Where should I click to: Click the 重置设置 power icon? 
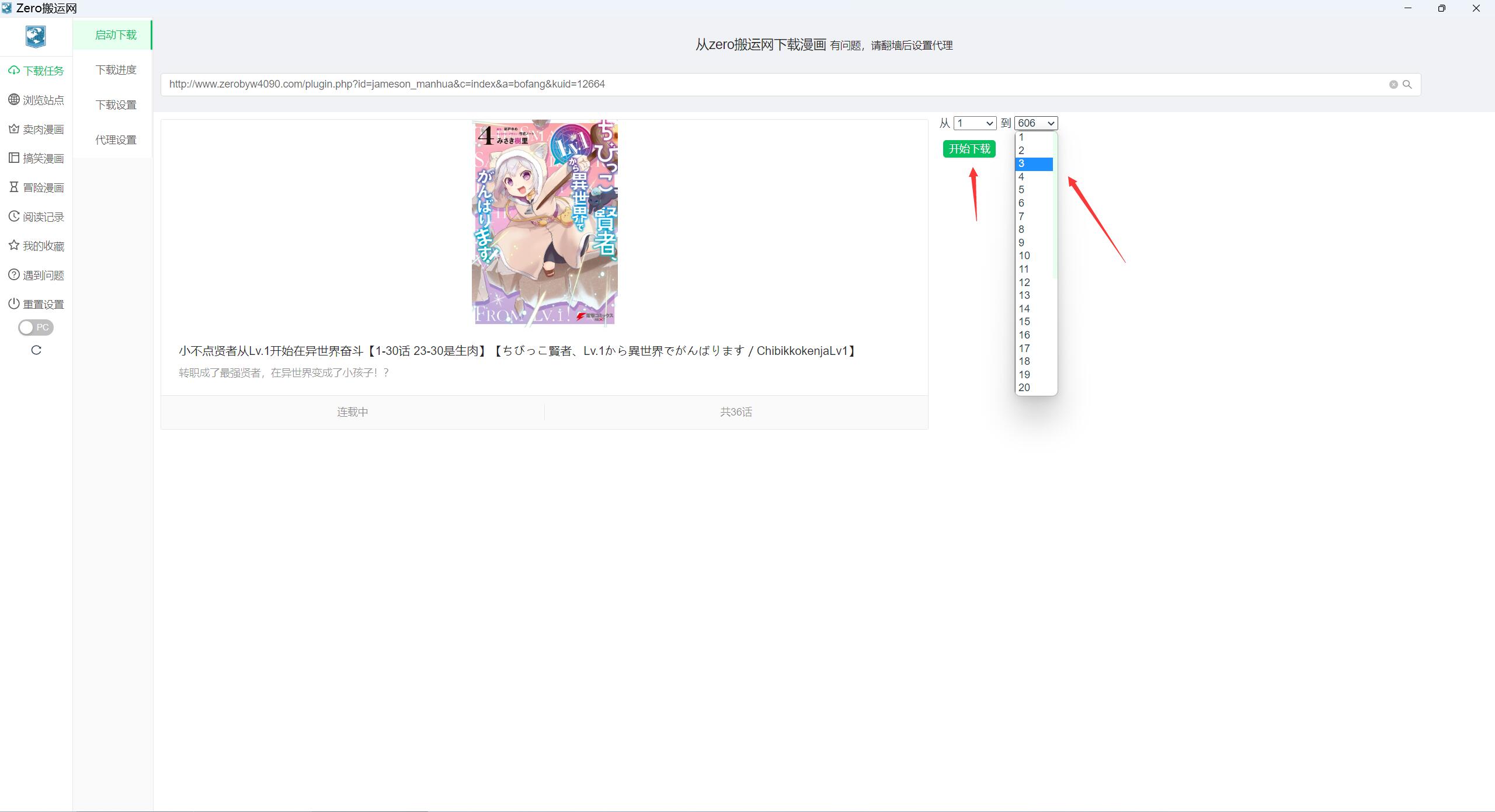coord(14,304)
